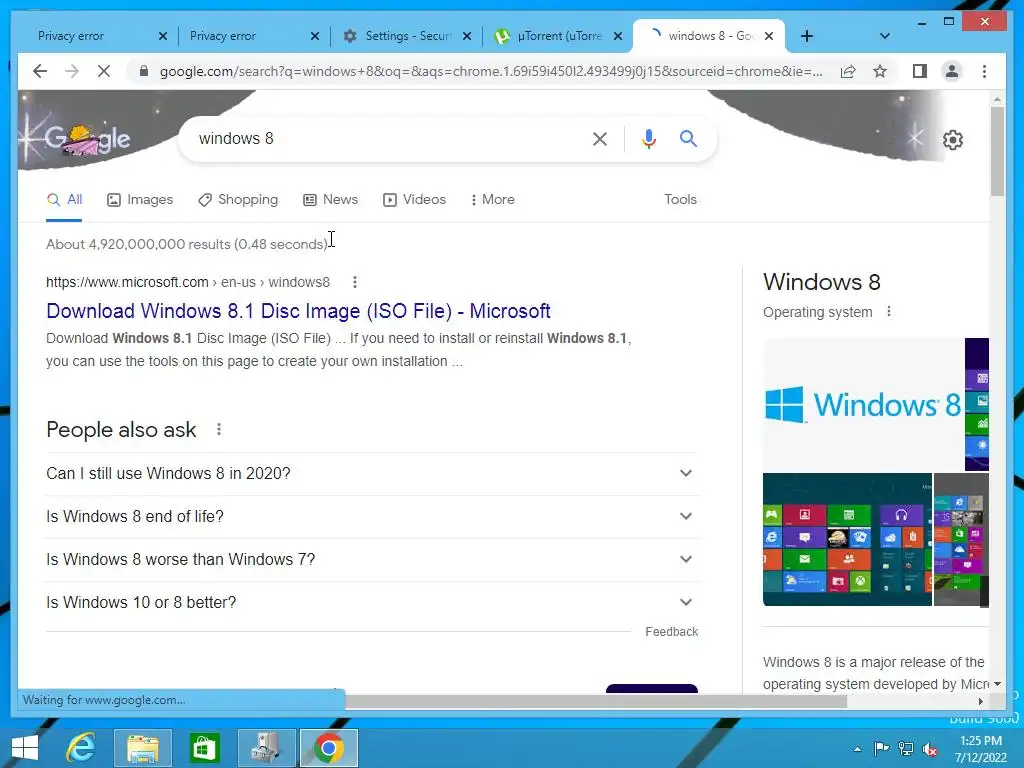Click the Google doodle logo

pos(88,140)
